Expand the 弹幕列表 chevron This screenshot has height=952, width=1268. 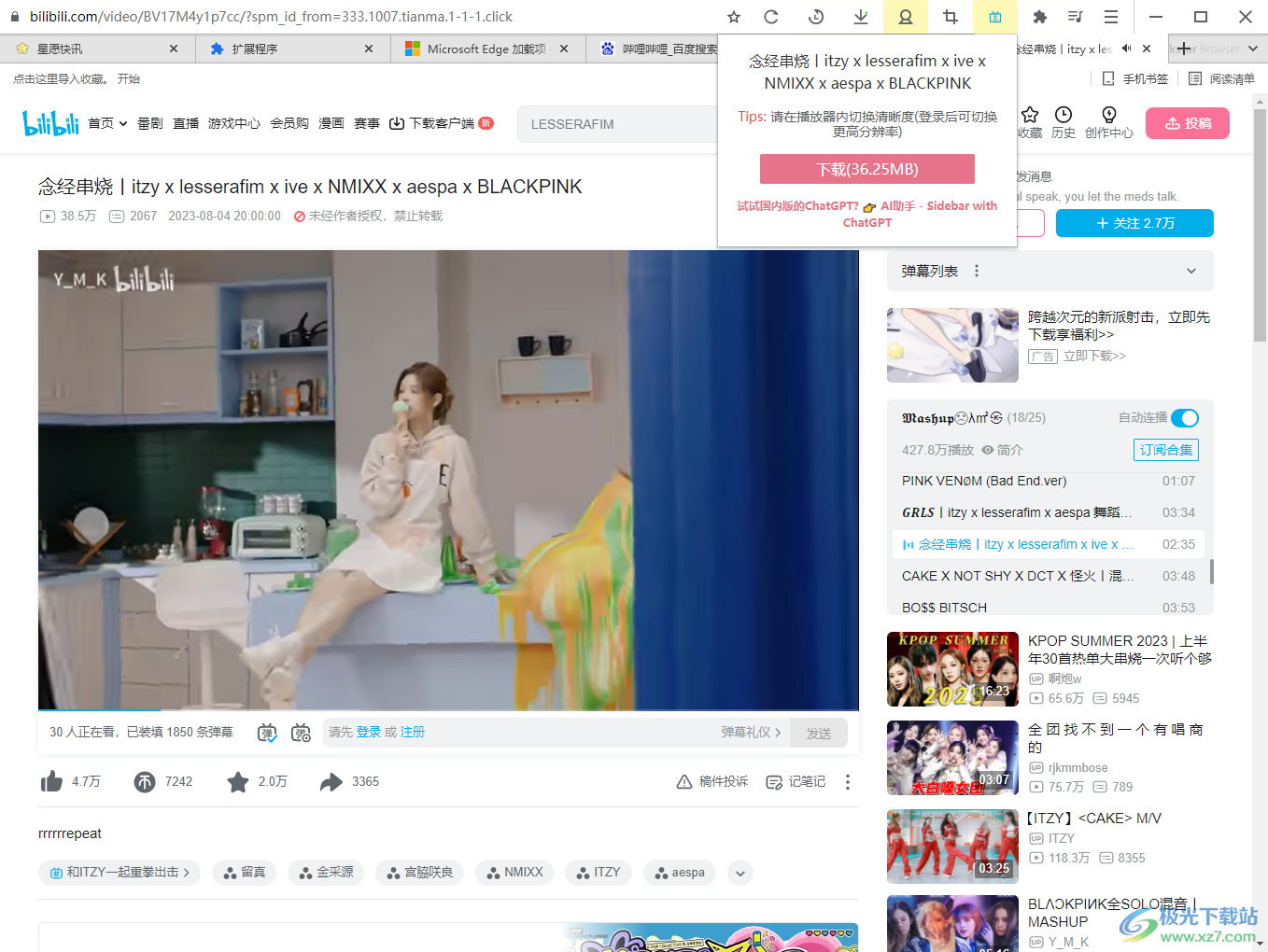coord(1191,271)
